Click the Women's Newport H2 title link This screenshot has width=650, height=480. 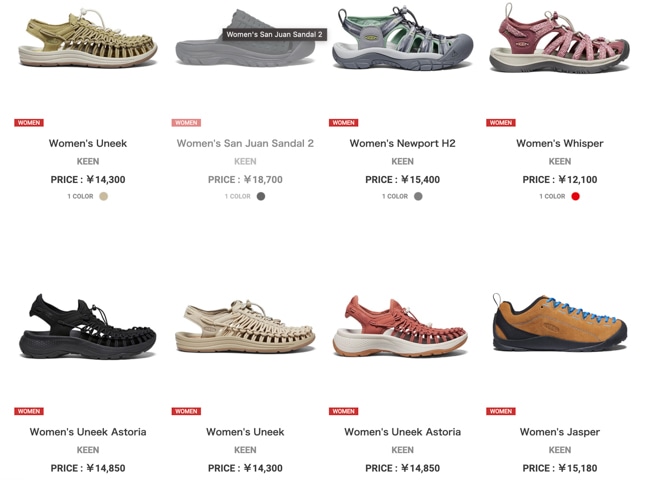click(403, 143)
